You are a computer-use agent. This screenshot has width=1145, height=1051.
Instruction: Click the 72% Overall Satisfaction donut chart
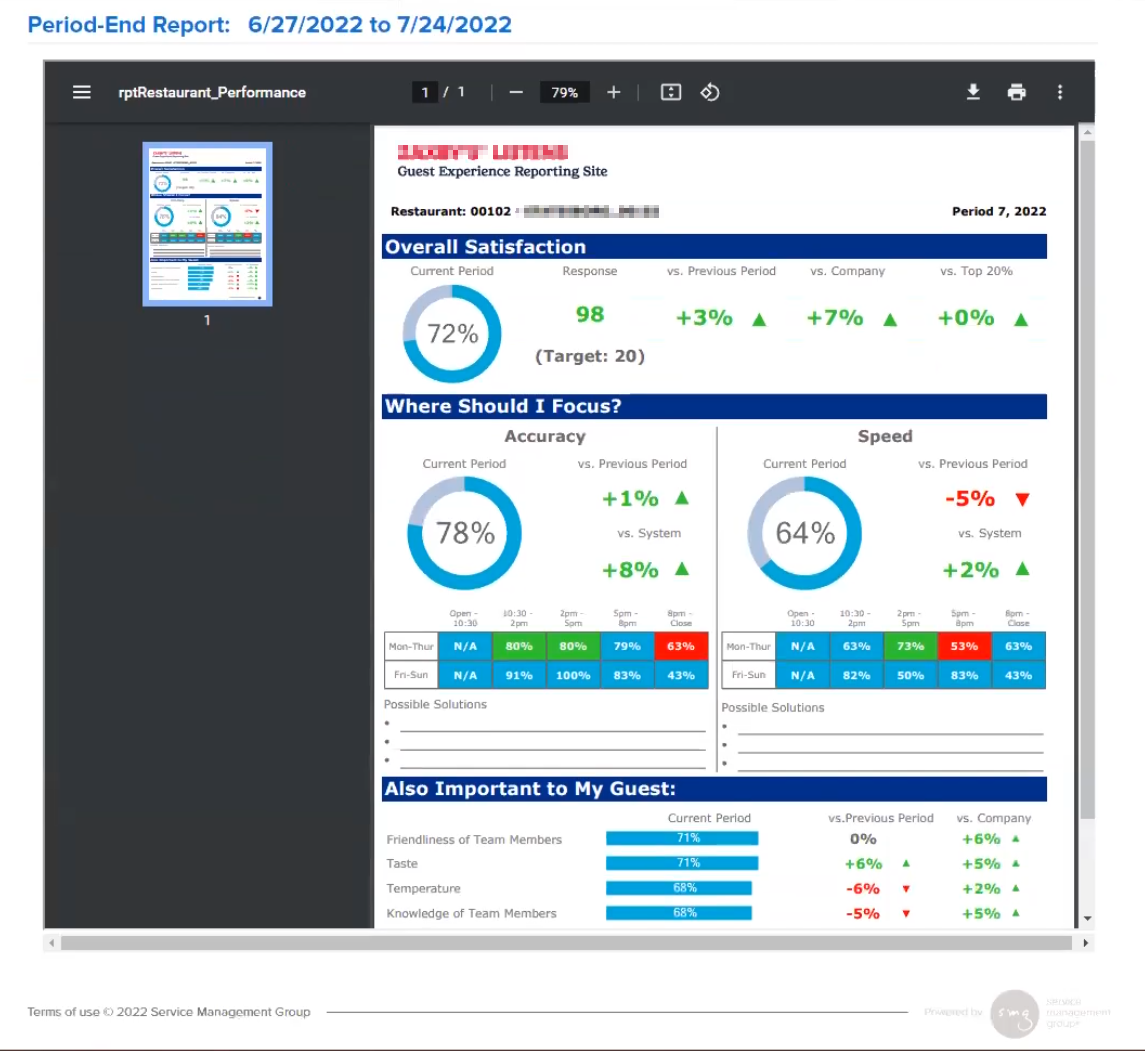coord(451,334)
